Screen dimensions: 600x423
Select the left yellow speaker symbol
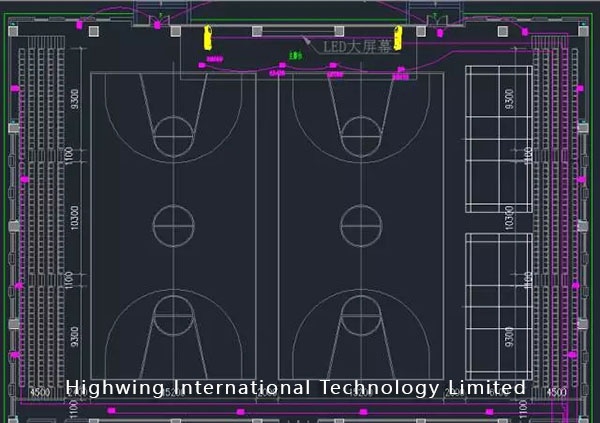tap(207, 38)
